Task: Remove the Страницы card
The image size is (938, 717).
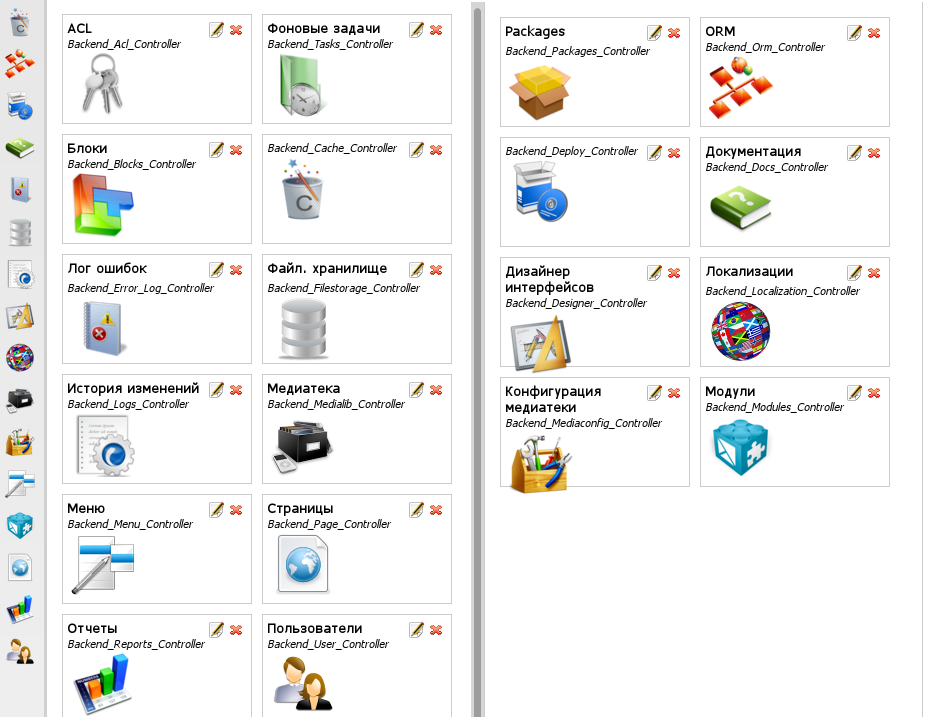Action: (x=436, y=510)
